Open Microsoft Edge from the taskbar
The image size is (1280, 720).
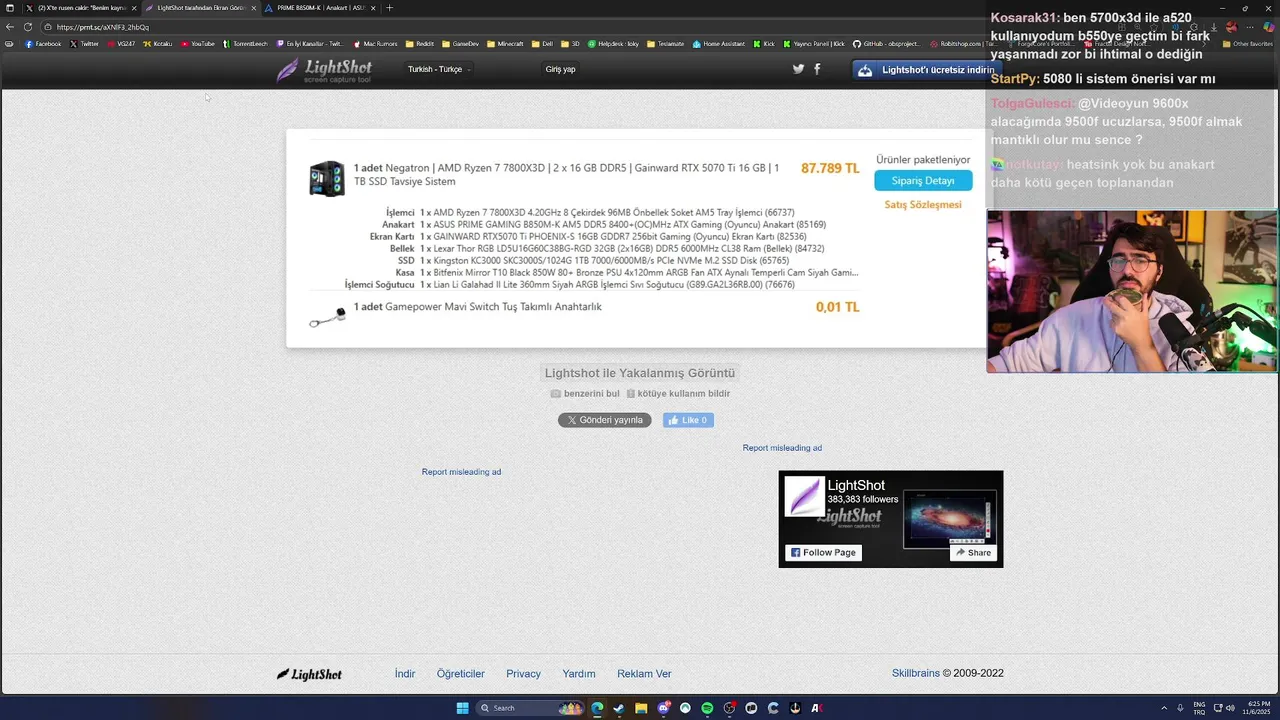597,708
